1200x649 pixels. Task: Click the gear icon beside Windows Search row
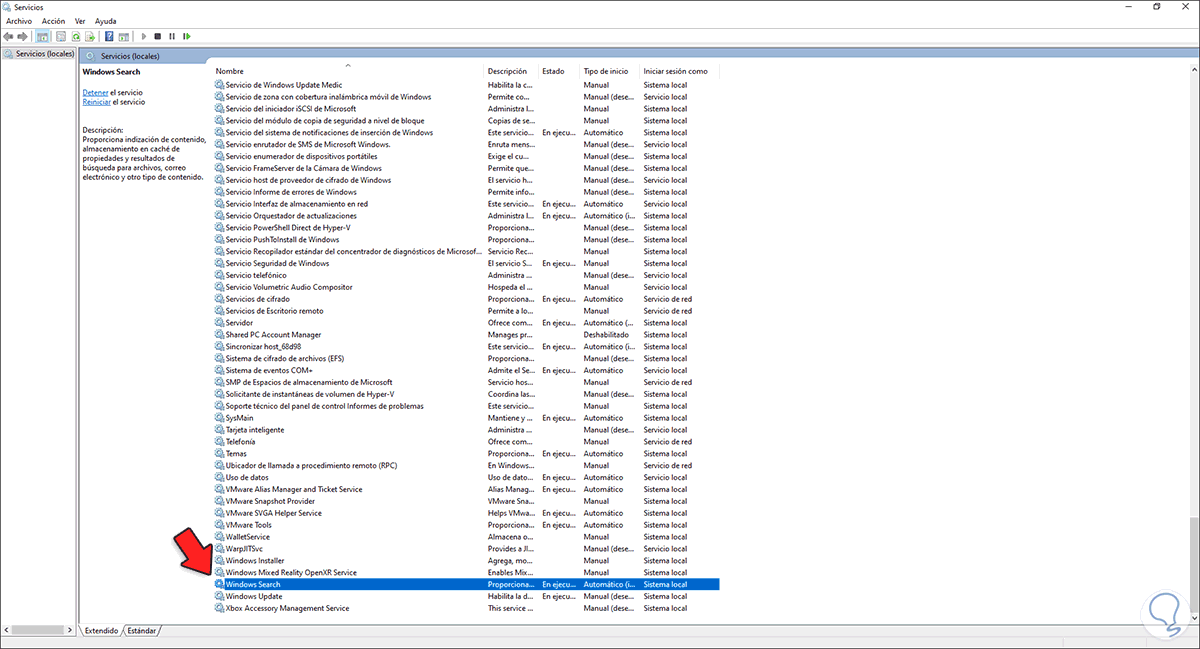coord(220,584)
